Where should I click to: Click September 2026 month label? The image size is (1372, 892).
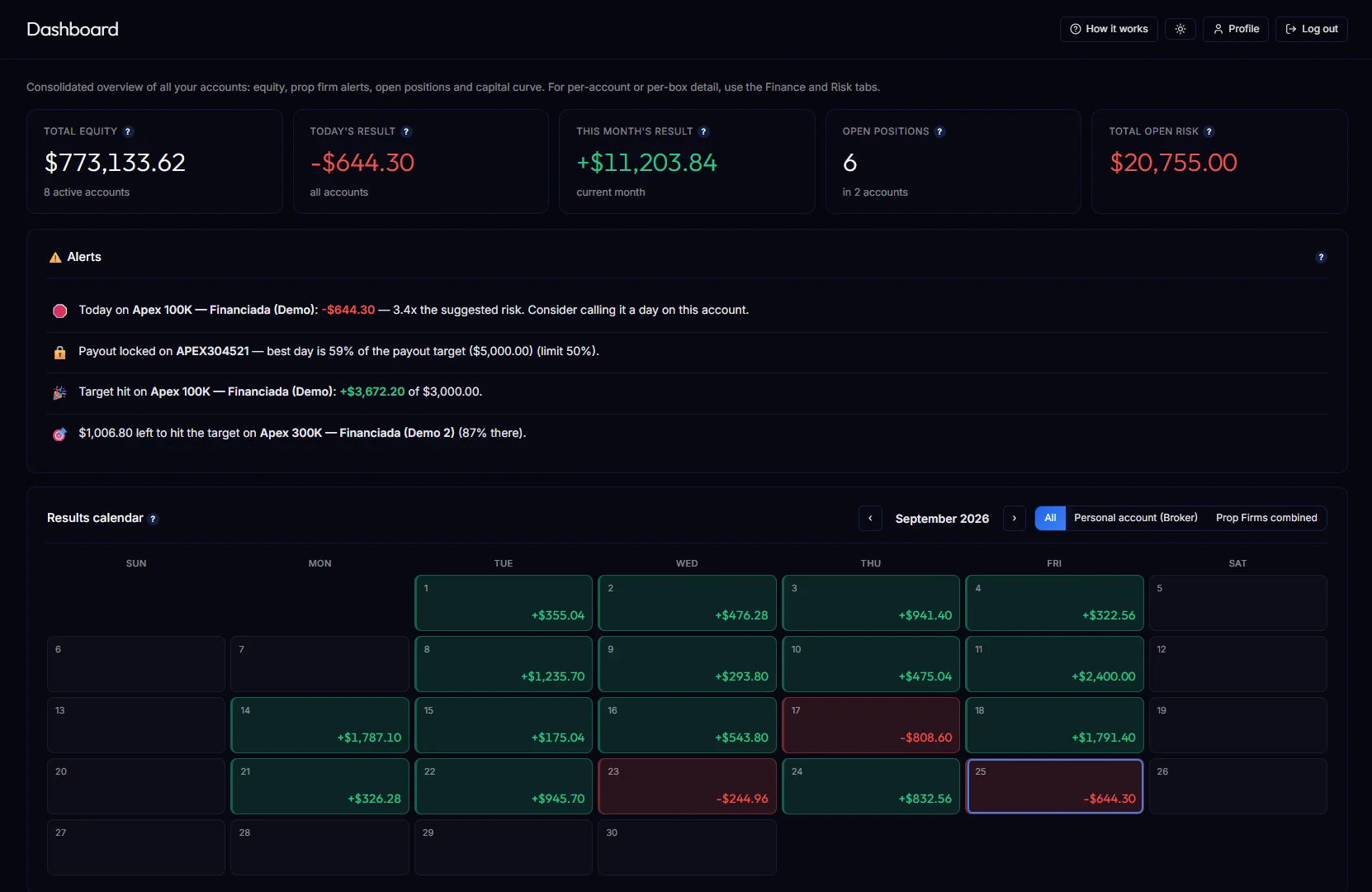click(942, 519)
